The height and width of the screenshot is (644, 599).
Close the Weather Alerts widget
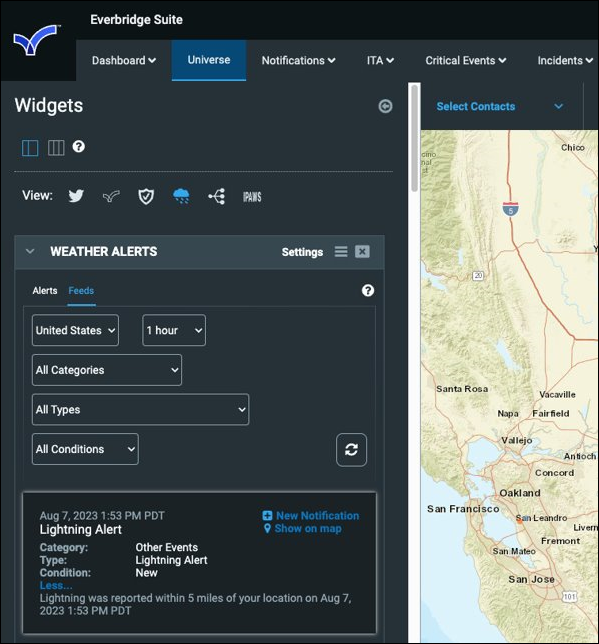tap(362, 251)
